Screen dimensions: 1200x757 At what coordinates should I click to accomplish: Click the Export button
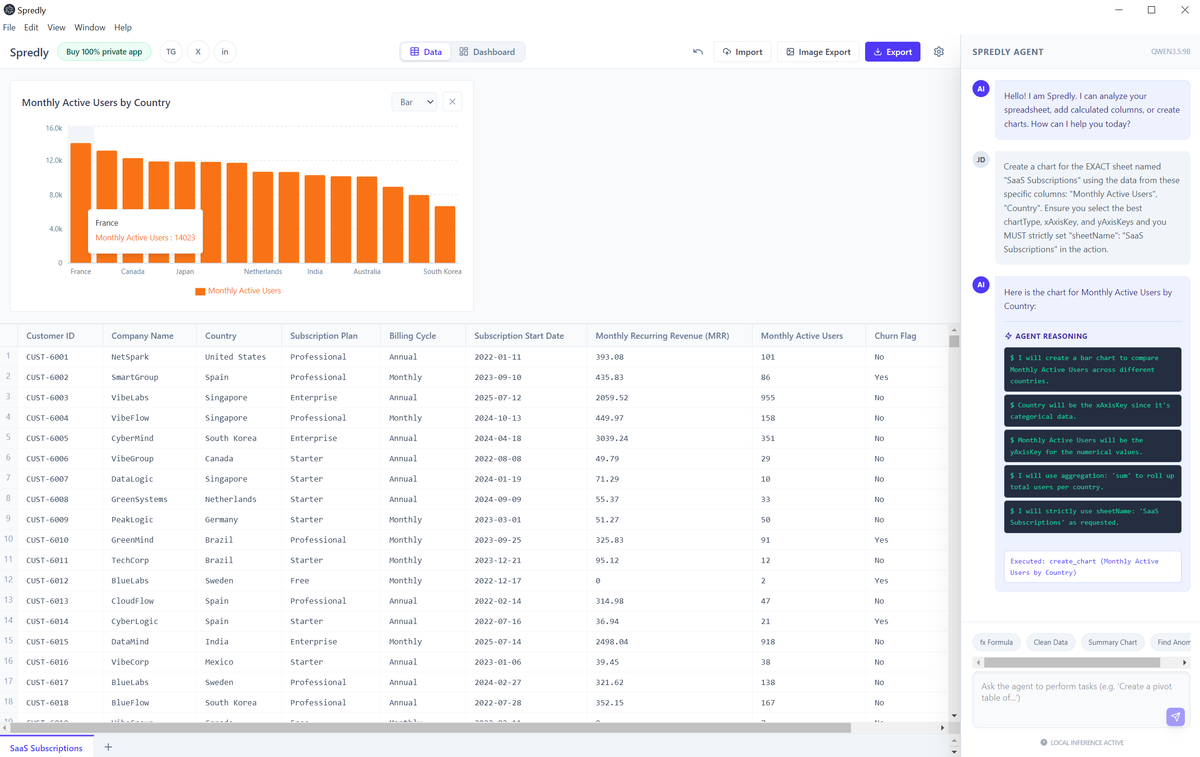pyautogui.click(x=892, y=52)
